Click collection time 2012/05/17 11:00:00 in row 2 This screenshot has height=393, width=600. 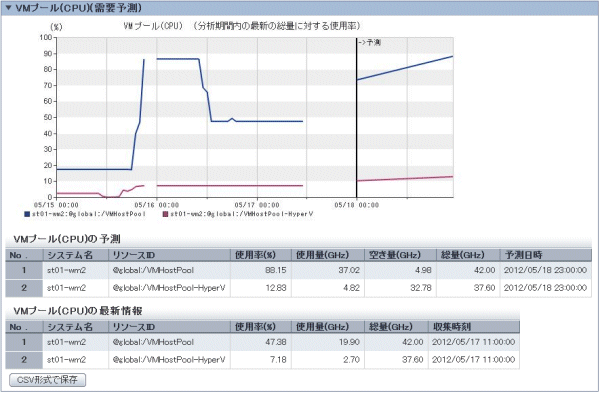click(x=473, y=359)
